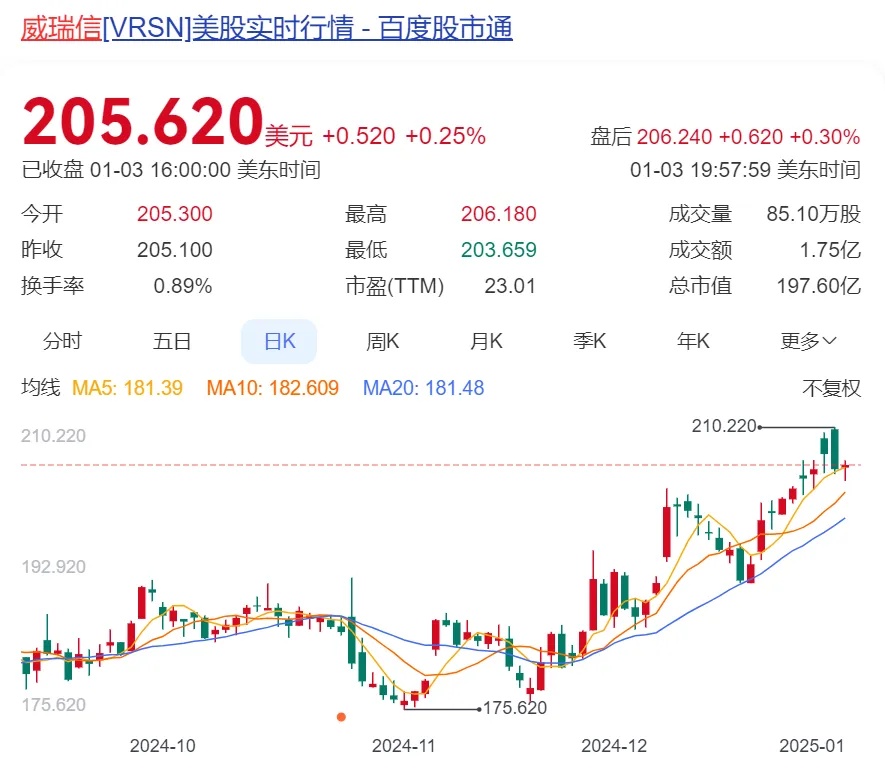Click the orange event dot below the chart

point(341,717)
